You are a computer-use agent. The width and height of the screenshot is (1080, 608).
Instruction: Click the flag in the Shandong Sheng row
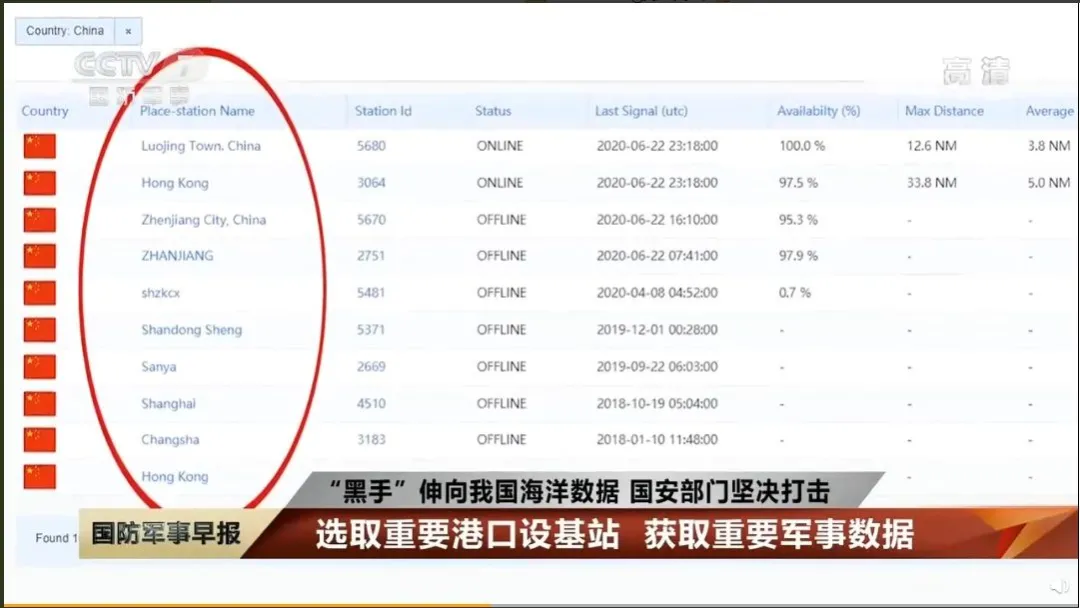click(40, 330)
